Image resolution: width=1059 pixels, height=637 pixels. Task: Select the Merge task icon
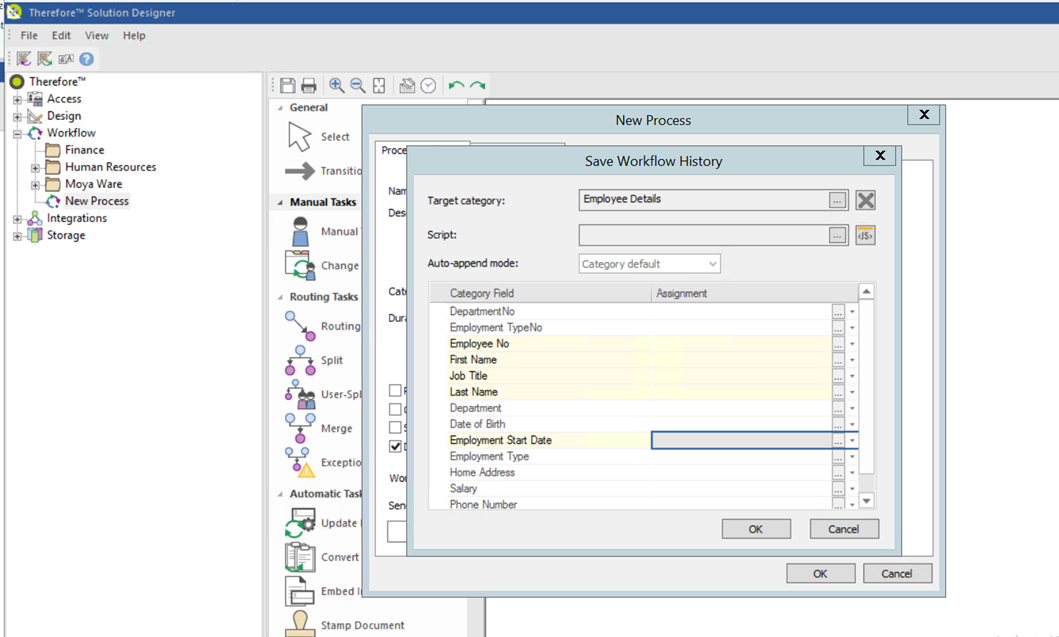pyautogui.click(x=300, y=428)
